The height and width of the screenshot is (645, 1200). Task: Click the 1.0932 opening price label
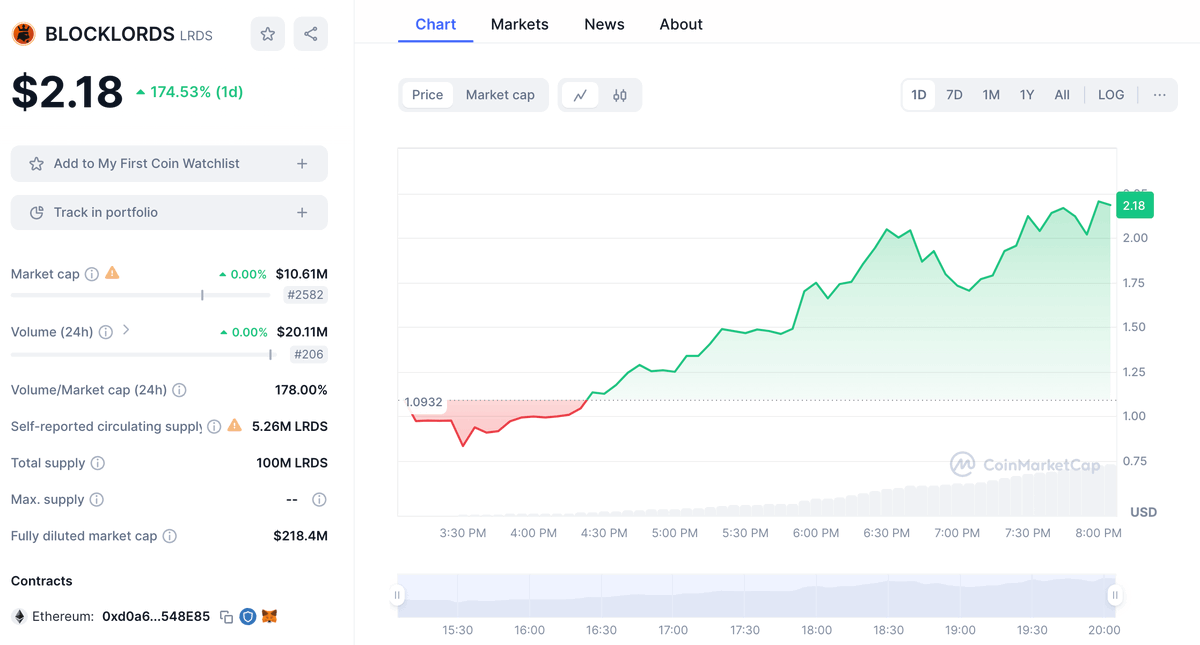423,402
